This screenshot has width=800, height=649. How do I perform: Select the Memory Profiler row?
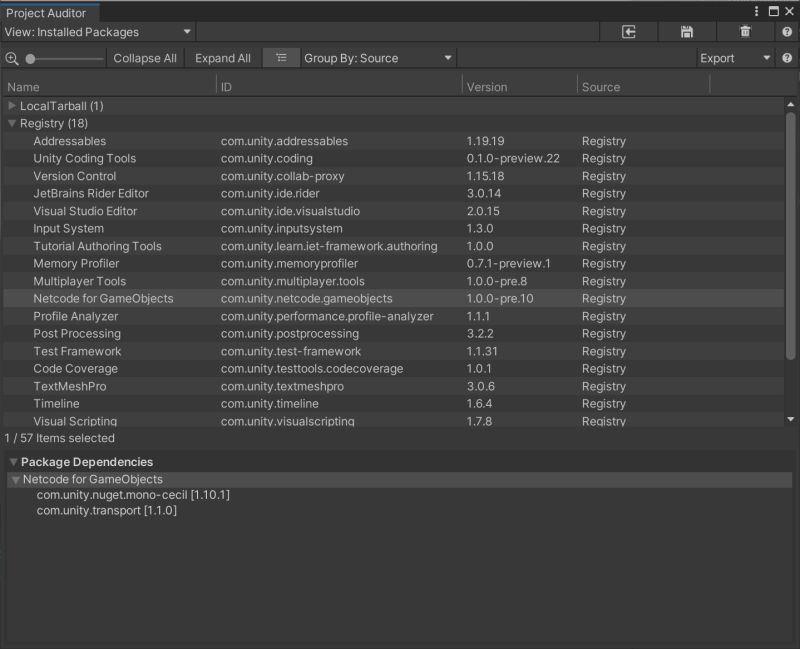point(393,263)
